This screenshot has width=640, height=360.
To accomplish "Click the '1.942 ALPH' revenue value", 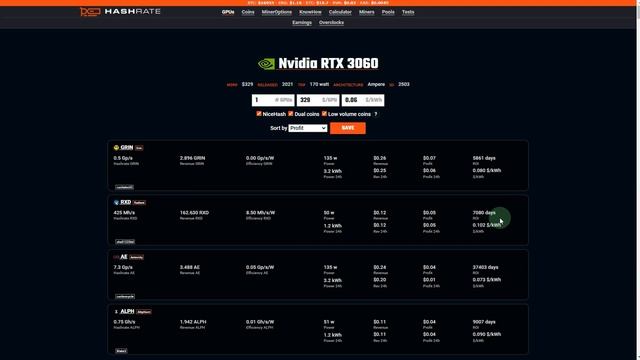I will tap(193, 322).
